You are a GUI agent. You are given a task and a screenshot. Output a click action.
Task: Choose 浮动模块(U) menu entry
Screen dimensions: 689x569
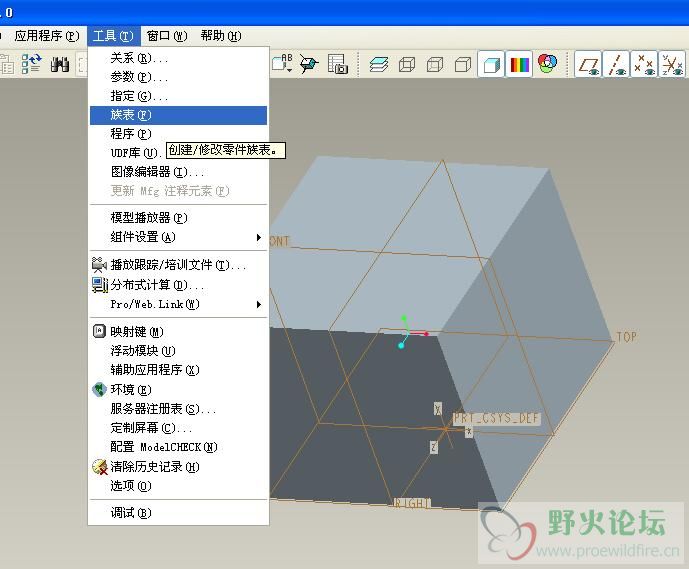tap(178, 351)
